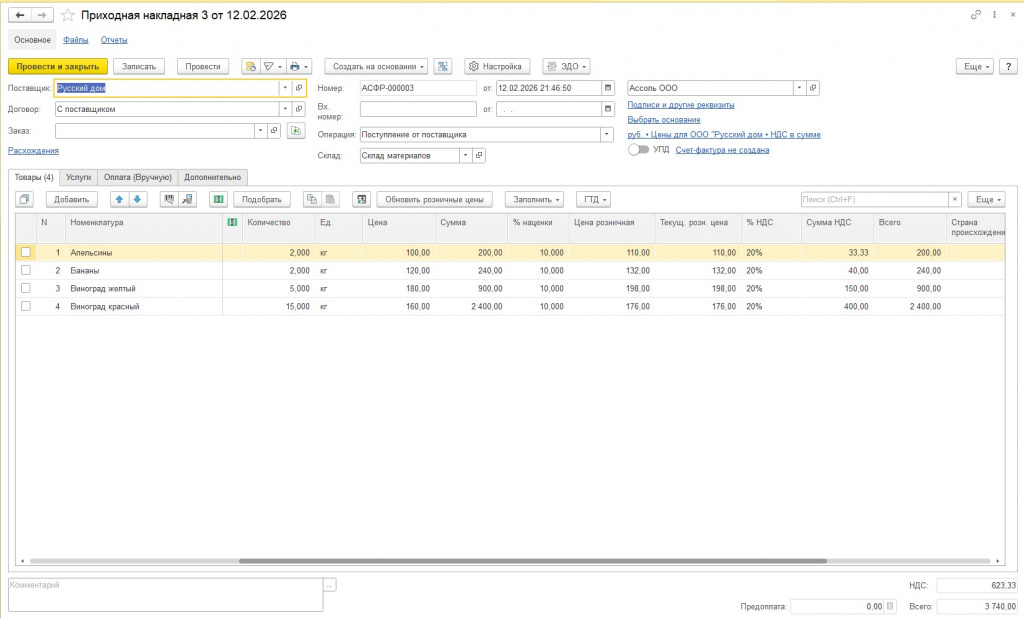The width and height of the screenshot is (1024, 618).
Task: Open the Оплата (Вручную) tab
Action: pos(138,177)
